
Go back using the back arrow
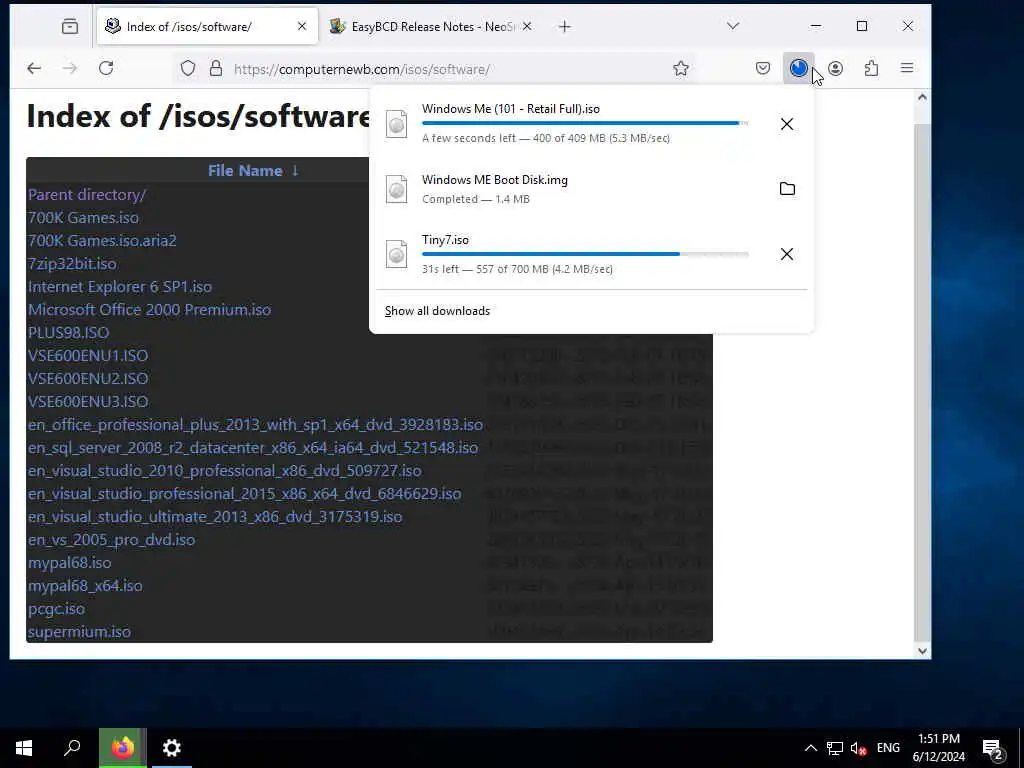pos(34,68)
